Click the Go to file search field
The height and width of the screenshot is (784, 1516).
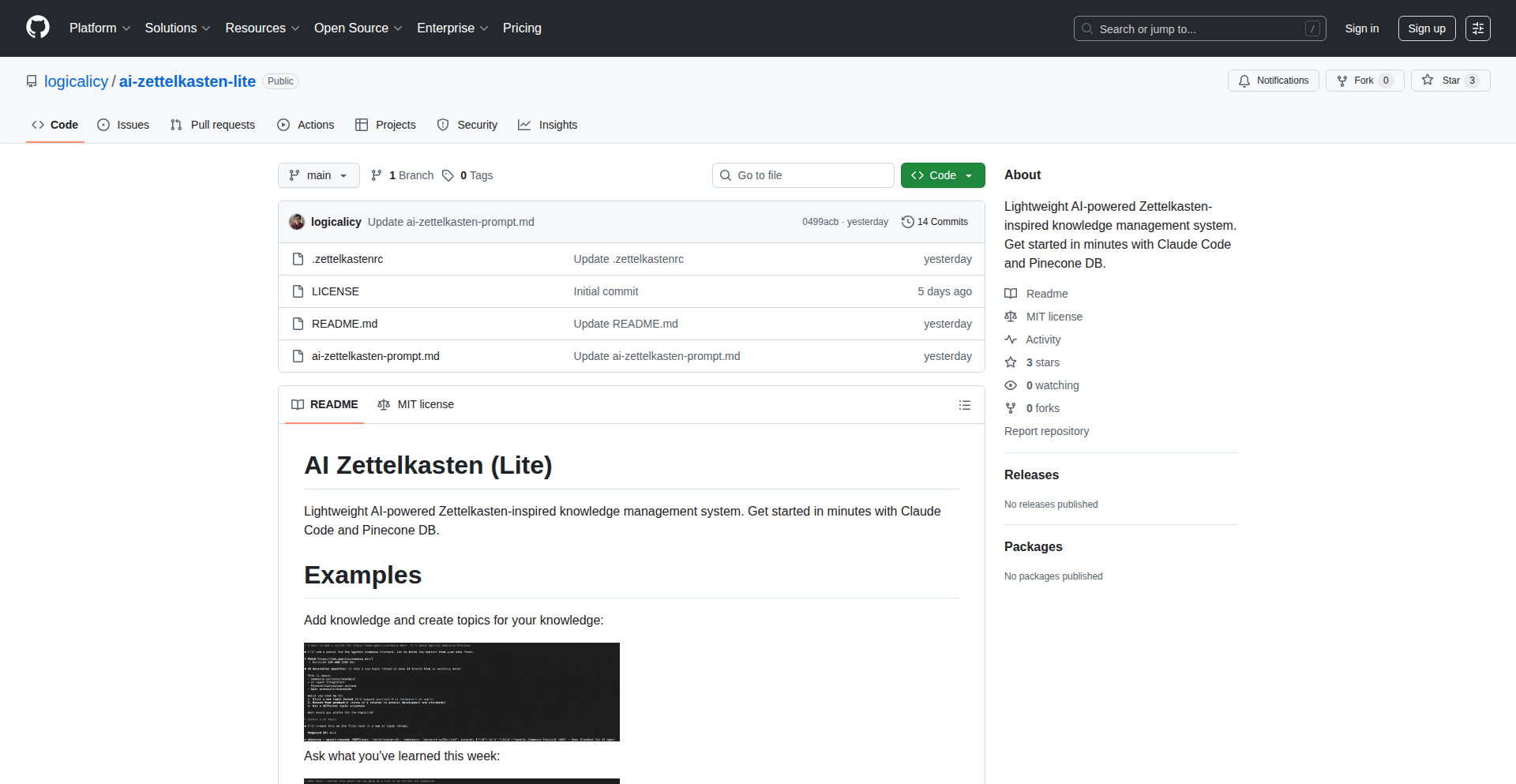point(802,175)
